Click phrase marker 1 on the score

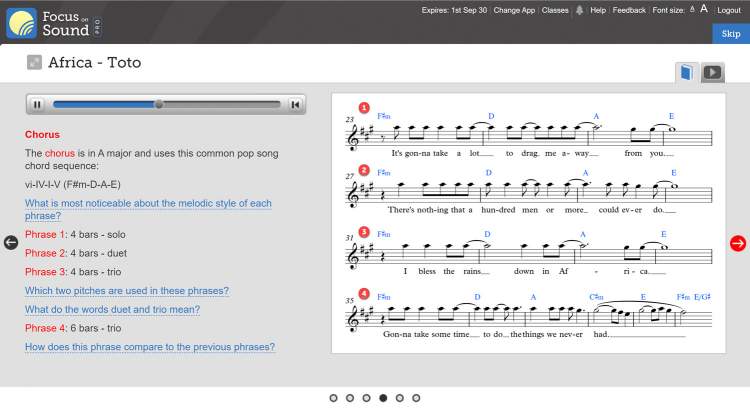pos(364,108)
